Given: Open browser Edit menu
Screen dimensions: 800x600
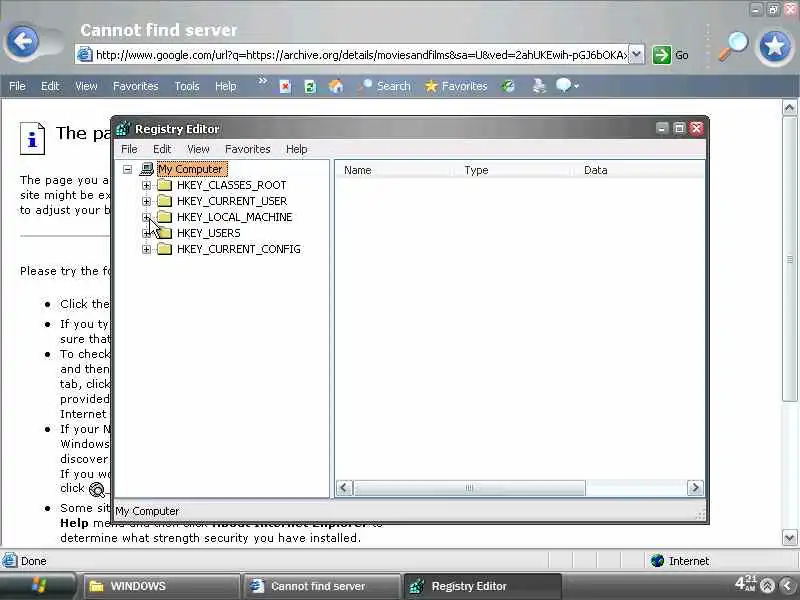Looking at the screenshot, I should point(50,86).
